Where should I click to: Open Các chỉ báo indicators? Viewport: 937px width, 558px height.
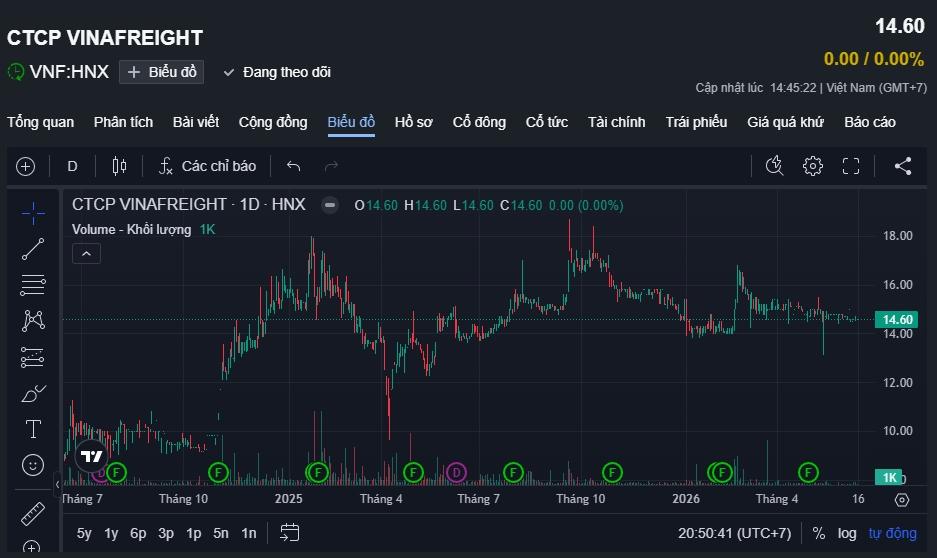pyautogui.click(x=207, y=166)
